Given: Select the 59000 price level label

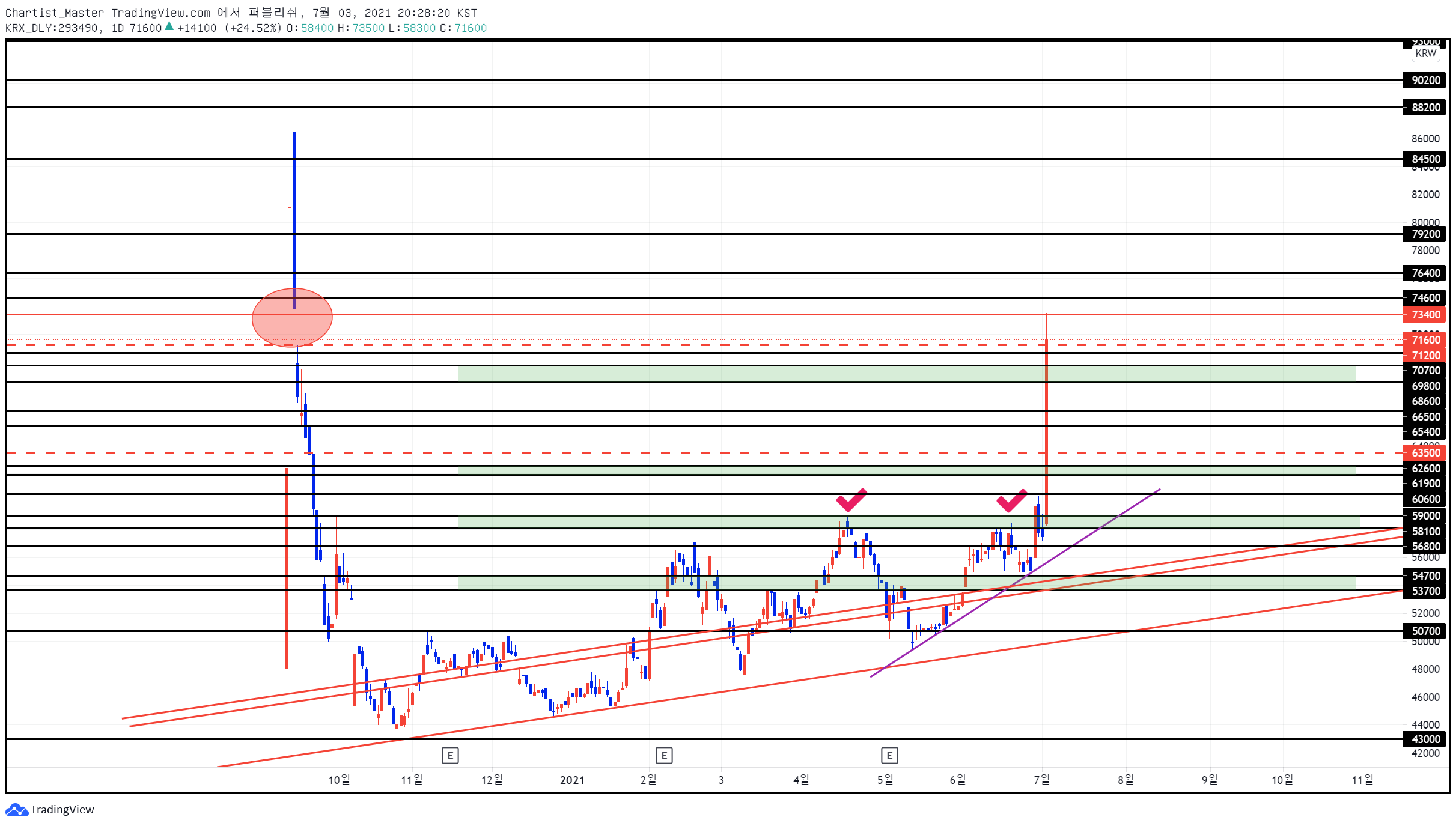Looking at the screenshot, I should pos(1424,515).
